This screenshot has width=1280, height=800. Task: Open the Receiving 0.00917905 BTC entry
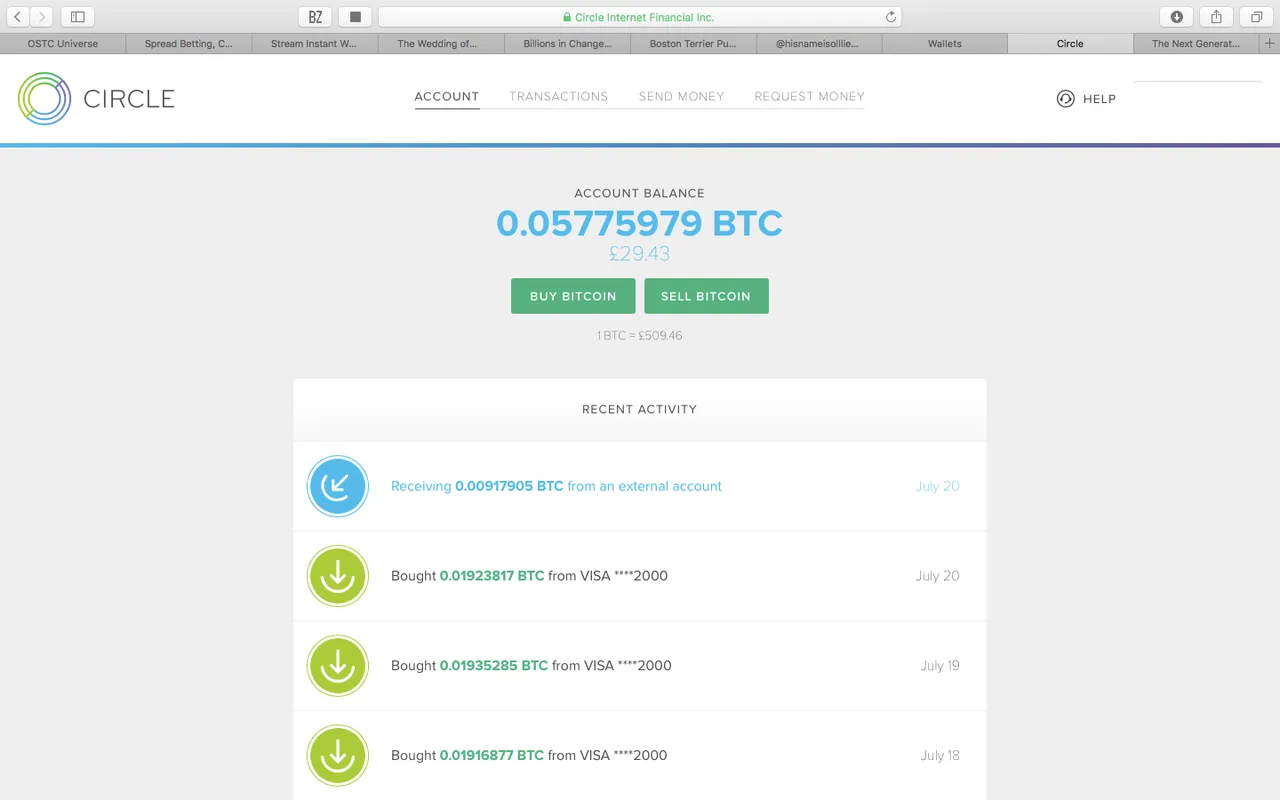coord(640,486)
